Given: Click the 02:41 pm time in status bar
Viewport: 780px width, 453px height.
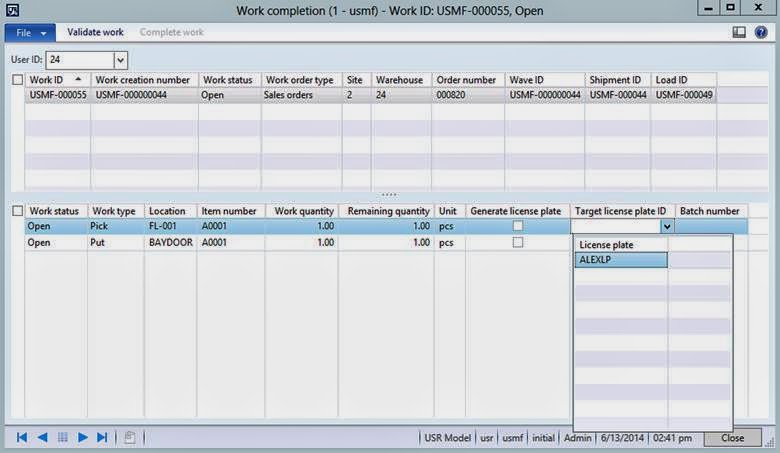Looking at the screenshot, I should (x=672, y=438).
